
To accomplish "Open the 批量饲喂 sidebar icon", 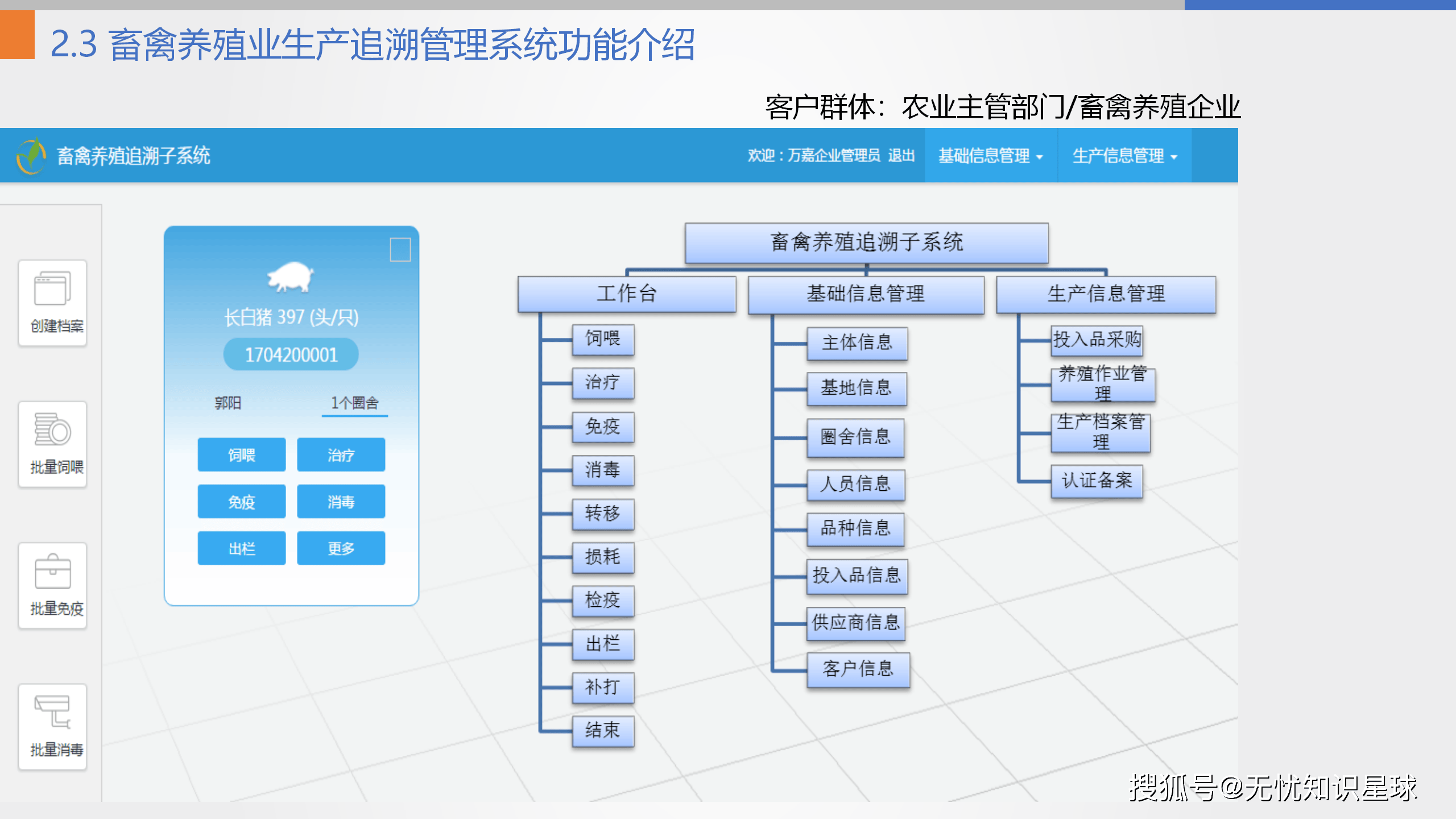I will point(52,429).
